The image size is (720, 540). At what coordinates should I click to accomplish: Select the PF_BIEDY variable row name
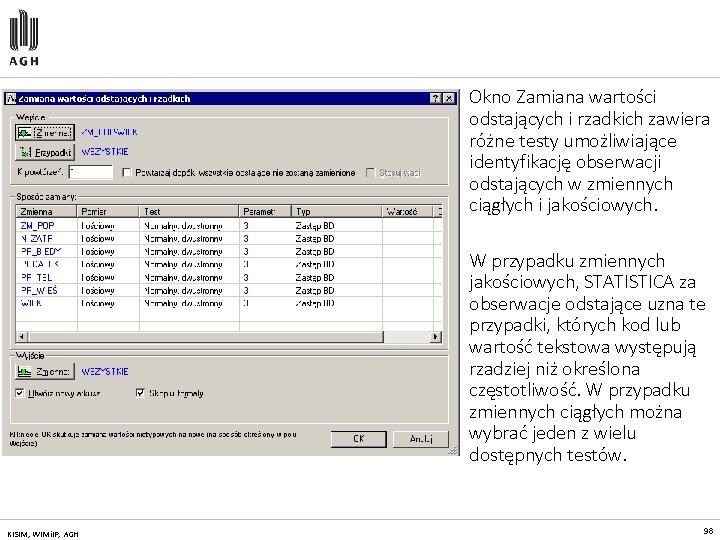(41, 252)
